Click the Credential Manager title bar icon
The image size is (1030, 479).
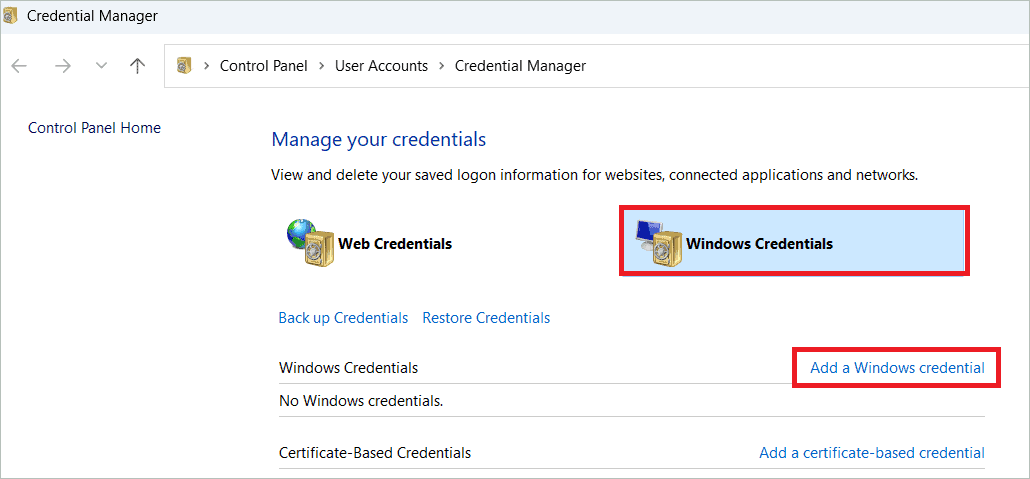coord(11,15)
